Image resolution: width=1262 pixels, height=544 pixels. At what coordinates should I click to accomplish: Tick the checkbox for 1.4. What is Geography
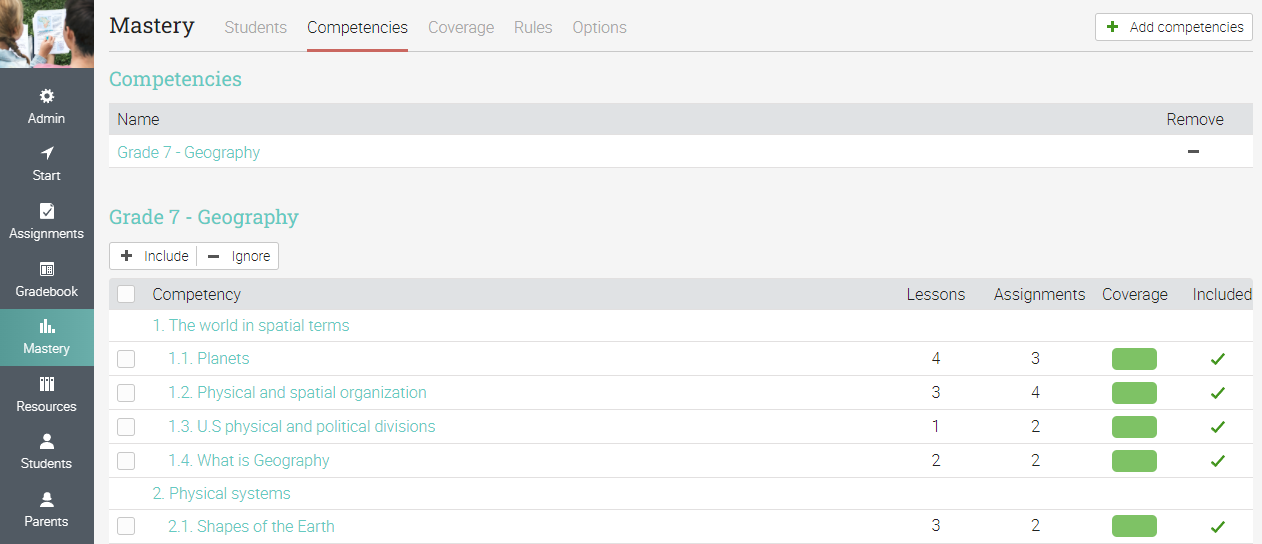coord(126,461)
